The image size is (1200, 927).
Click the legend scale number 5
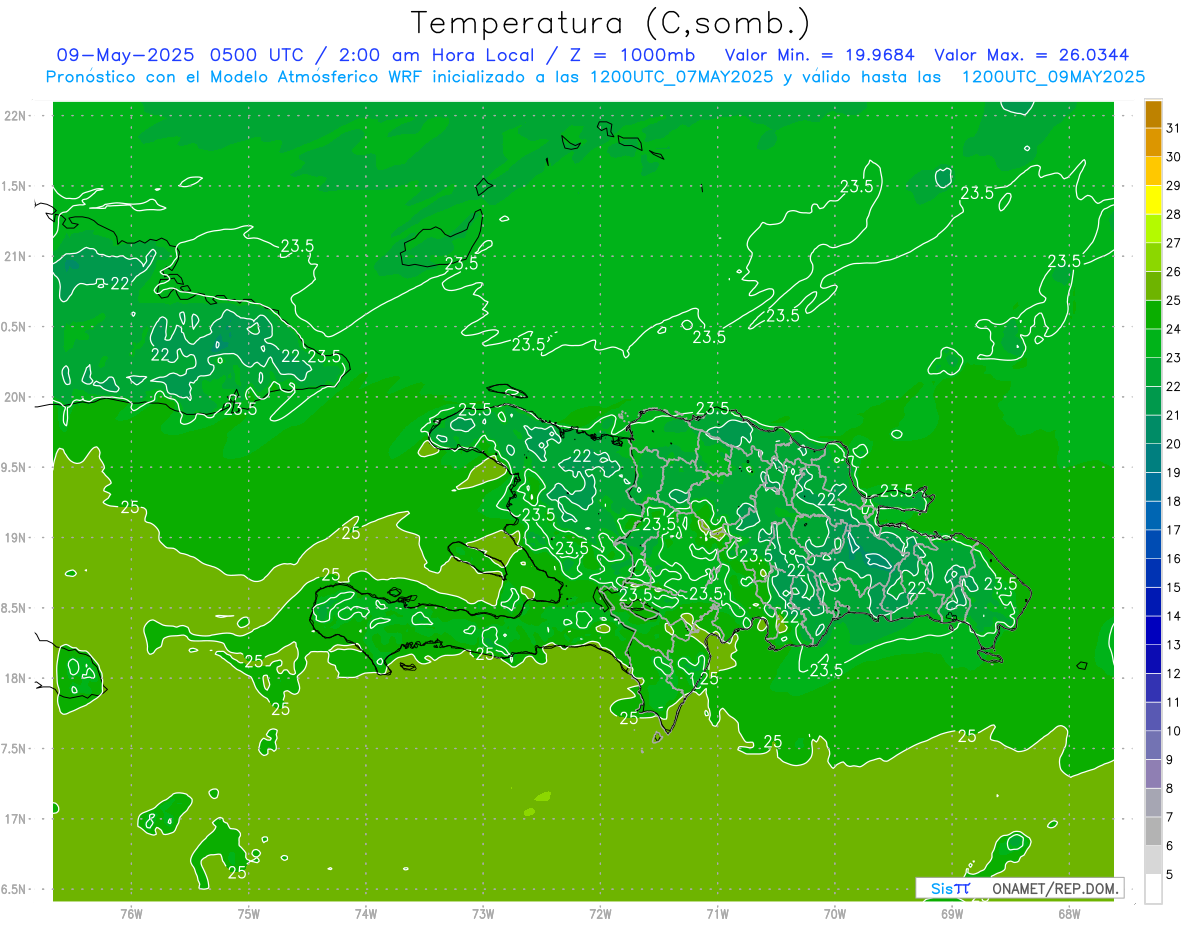(1169, 875)
